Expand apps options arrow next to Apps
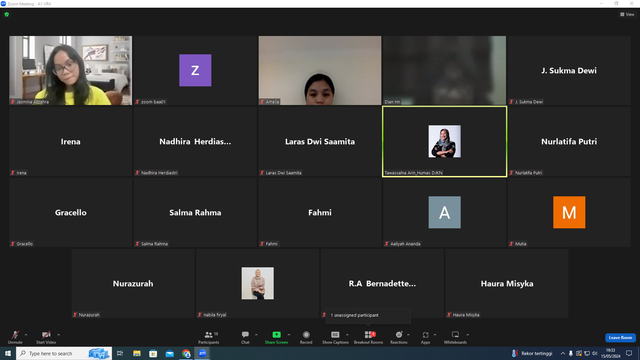This screenshot has width=640, height=360. tap(435, 335)
